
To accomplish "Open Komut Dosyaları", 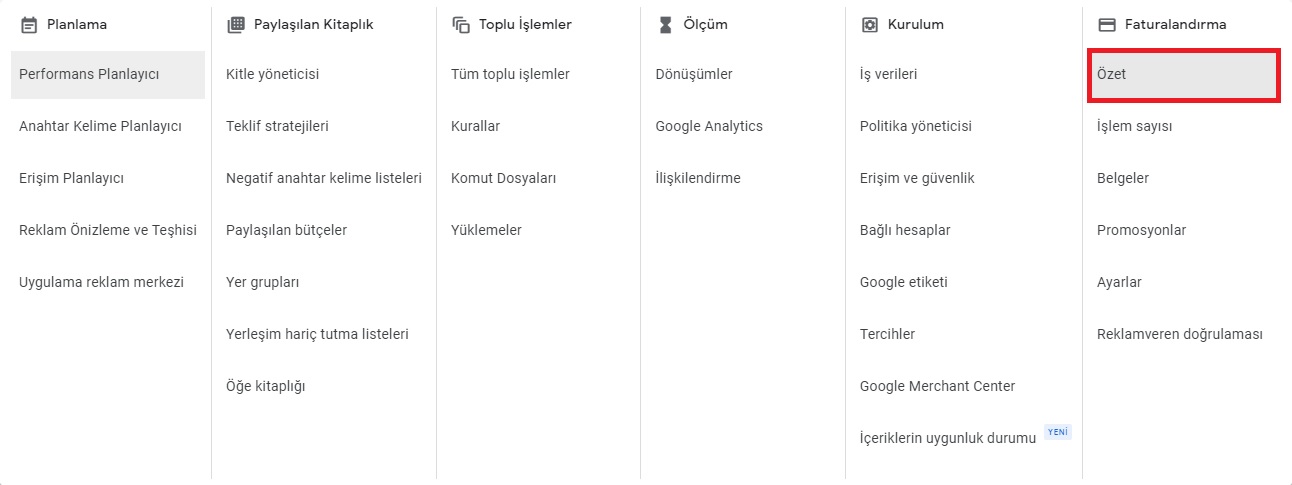I will 503,178.
